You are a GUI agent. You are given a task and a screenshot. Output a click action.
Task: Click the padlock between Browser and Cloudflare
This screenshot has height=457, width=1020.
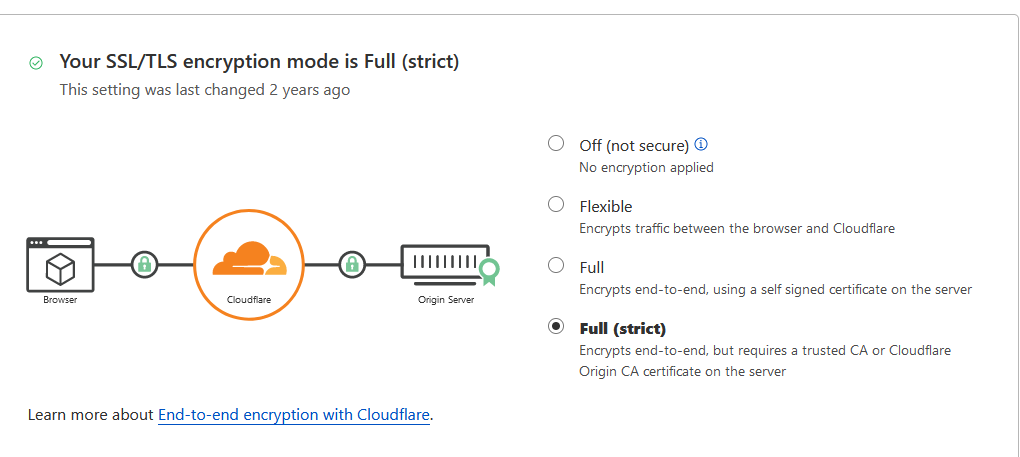coord(145,265)
